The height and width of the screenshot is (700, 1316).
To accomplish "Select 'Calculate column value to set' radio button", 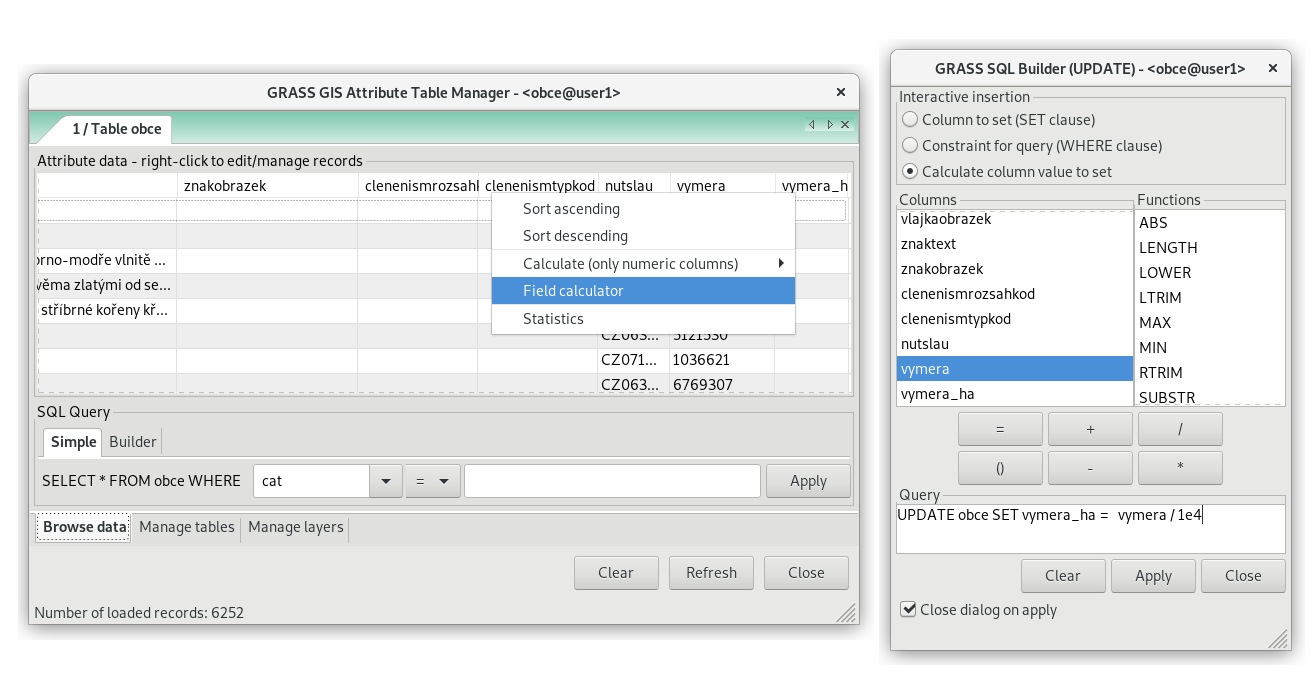I will [910, 171].
